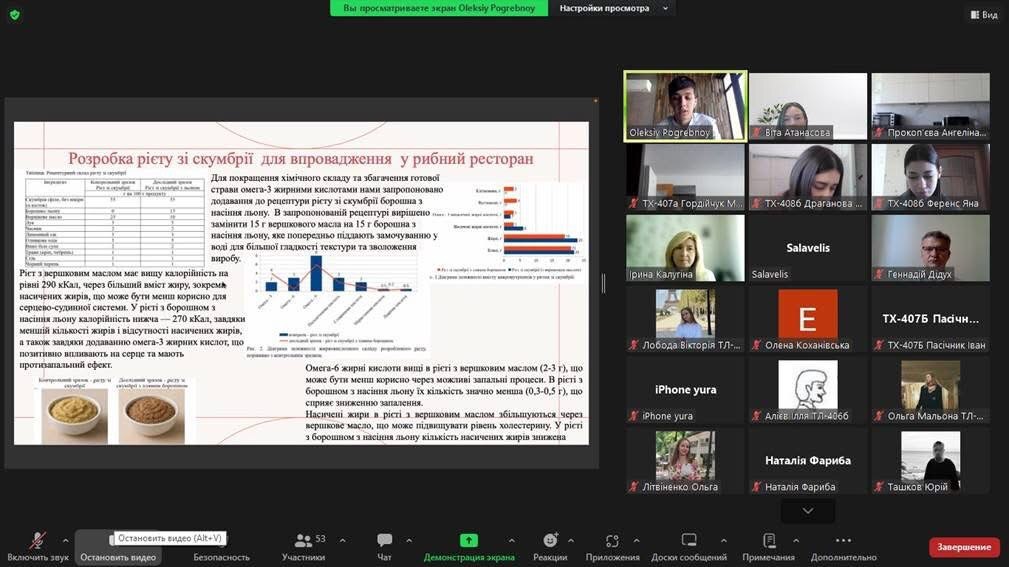This screenshot has width=1009, height=567.
Task: Click muted mic icon on Літвіненко Ольга
Action: (x=634, y=487)
